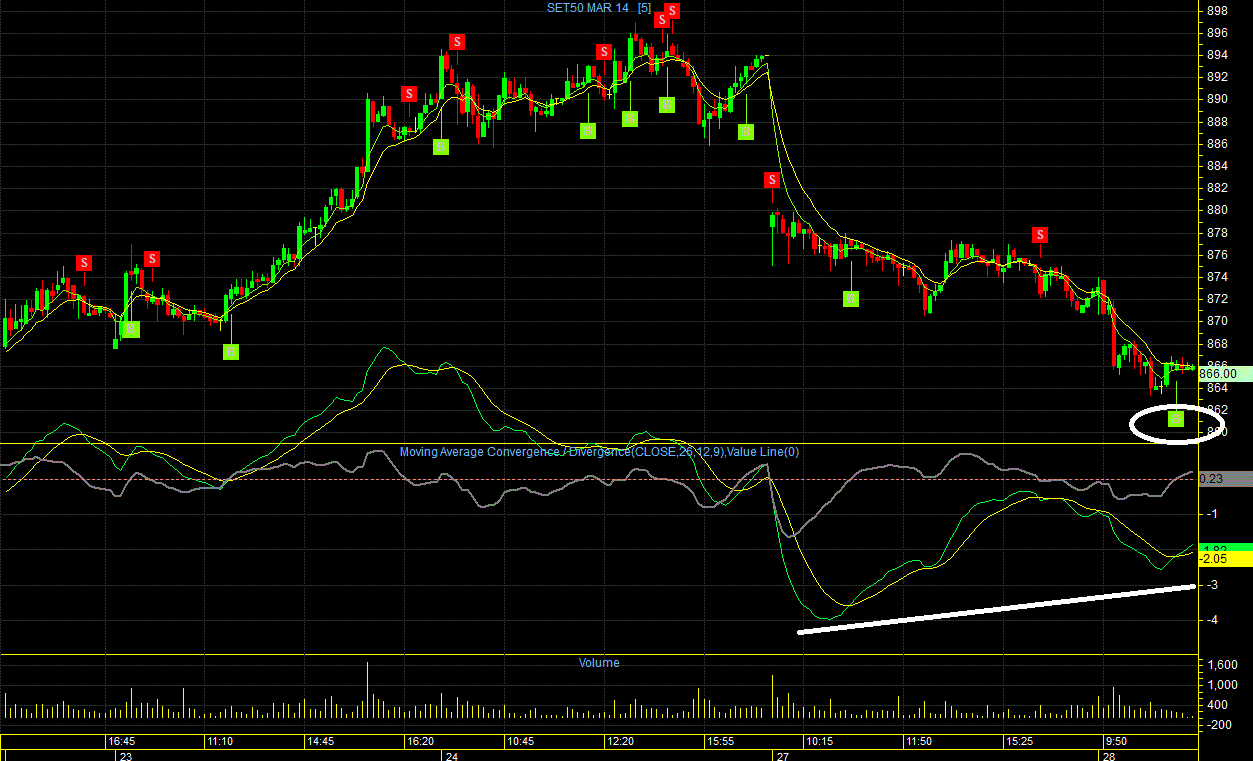Click the -1 MACD axis label

click(1212, 514)
